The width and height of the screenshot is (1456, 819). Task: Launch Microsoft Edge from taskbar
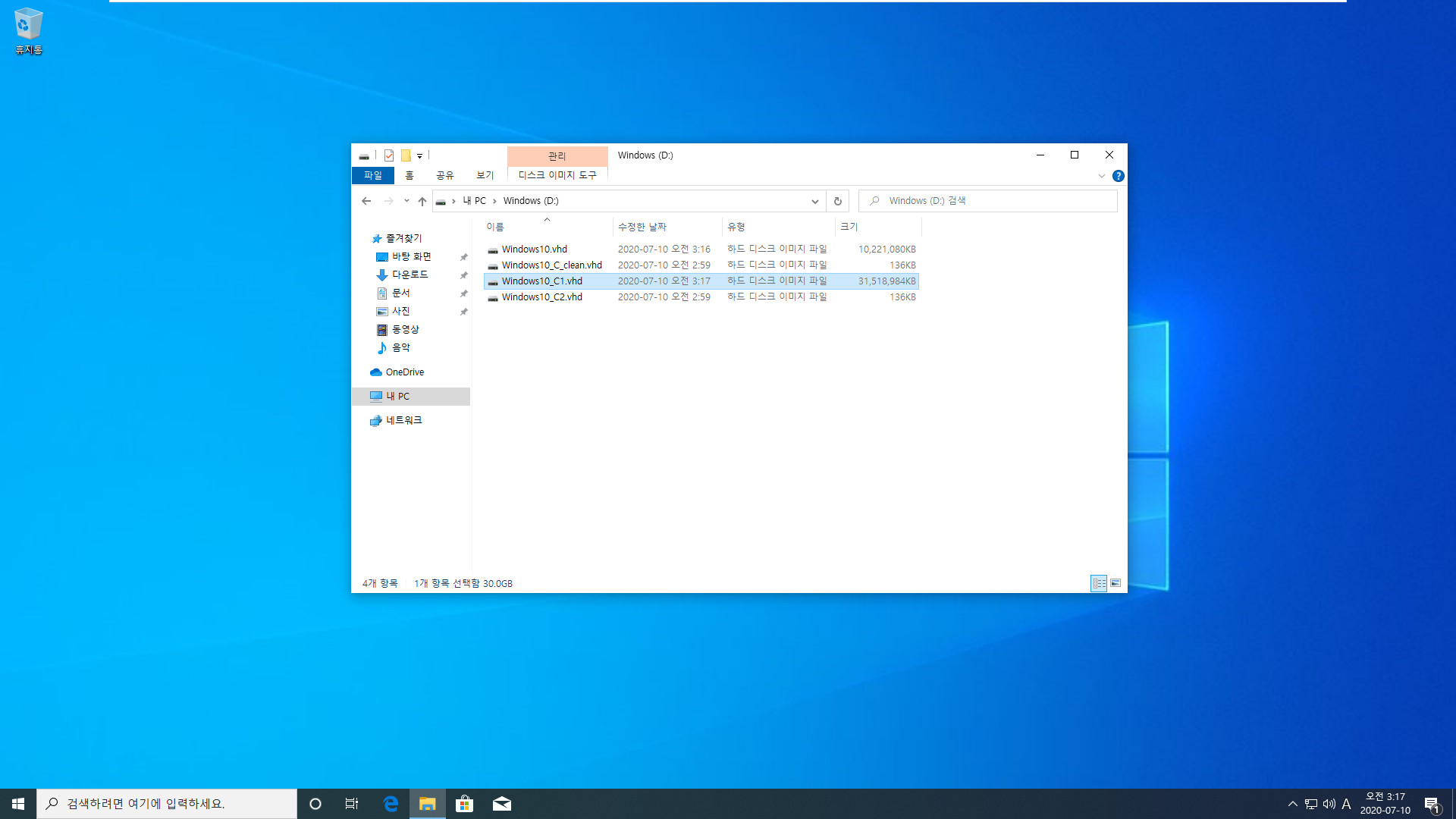(x=391, y=804)
